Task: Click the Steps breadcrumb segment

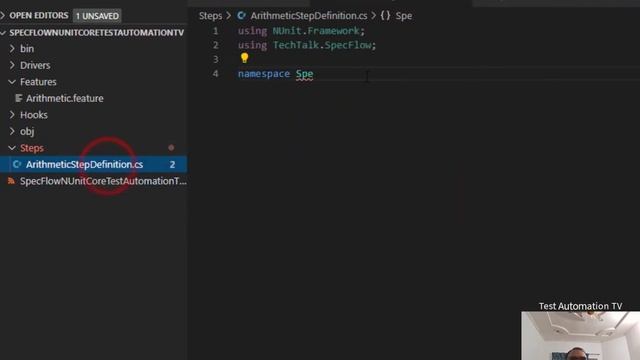Action: pyautogui.click(x=210, y=16)
